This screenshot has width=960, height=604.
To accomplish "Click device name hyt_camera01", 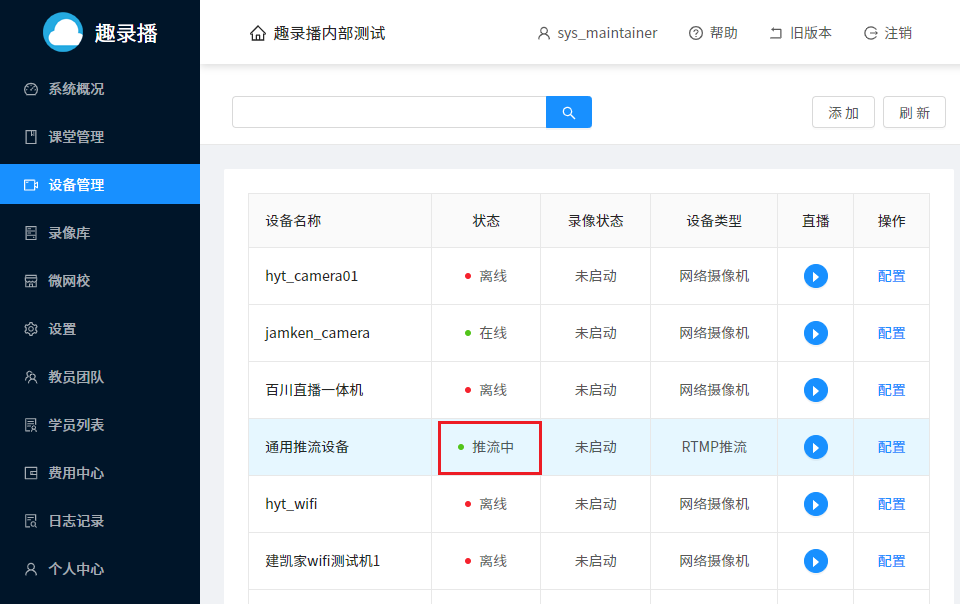I will coord(312,276).
